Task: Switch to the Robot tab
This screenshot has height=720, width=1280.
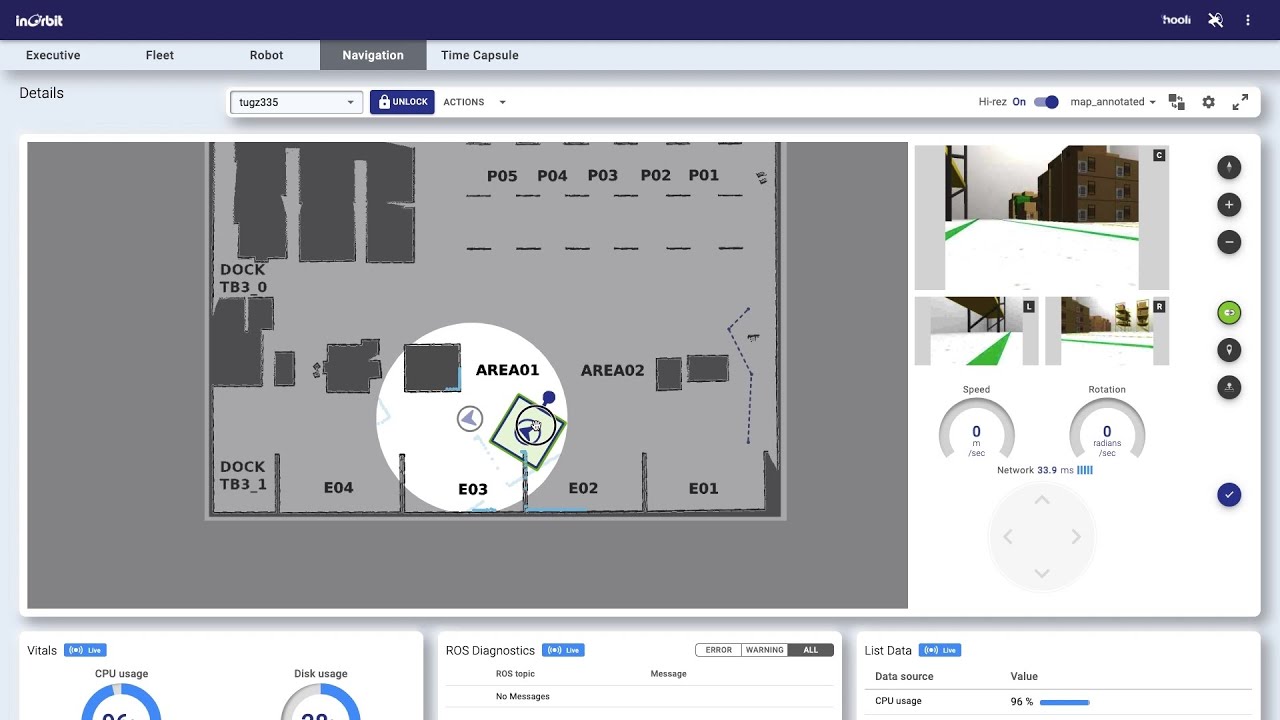Action: (x=266, y=55)
